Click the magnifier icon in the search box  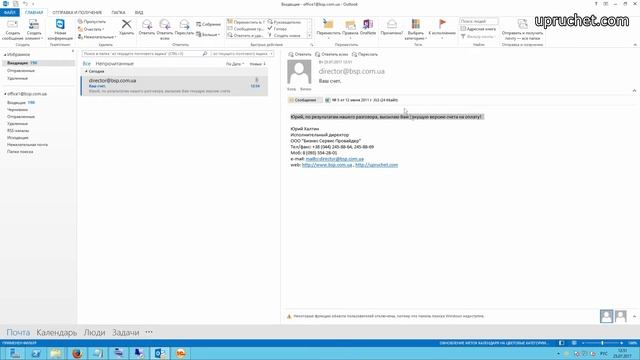[205, 53]
